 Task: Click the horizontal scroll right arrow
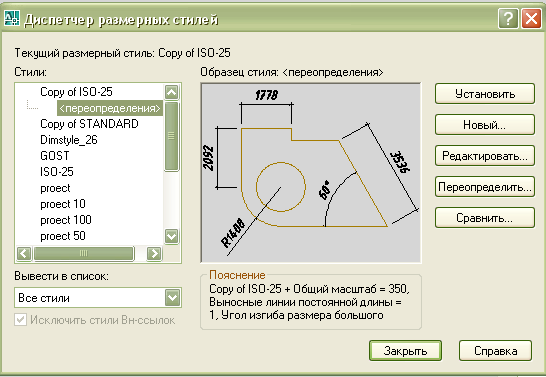[154, 253]
